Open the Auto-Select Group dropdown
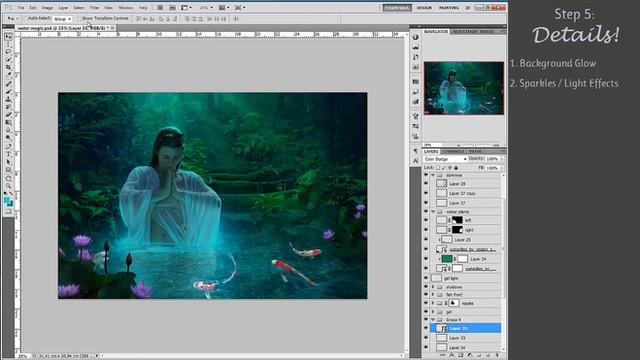640x360 pixels. (x=62, y=19)
